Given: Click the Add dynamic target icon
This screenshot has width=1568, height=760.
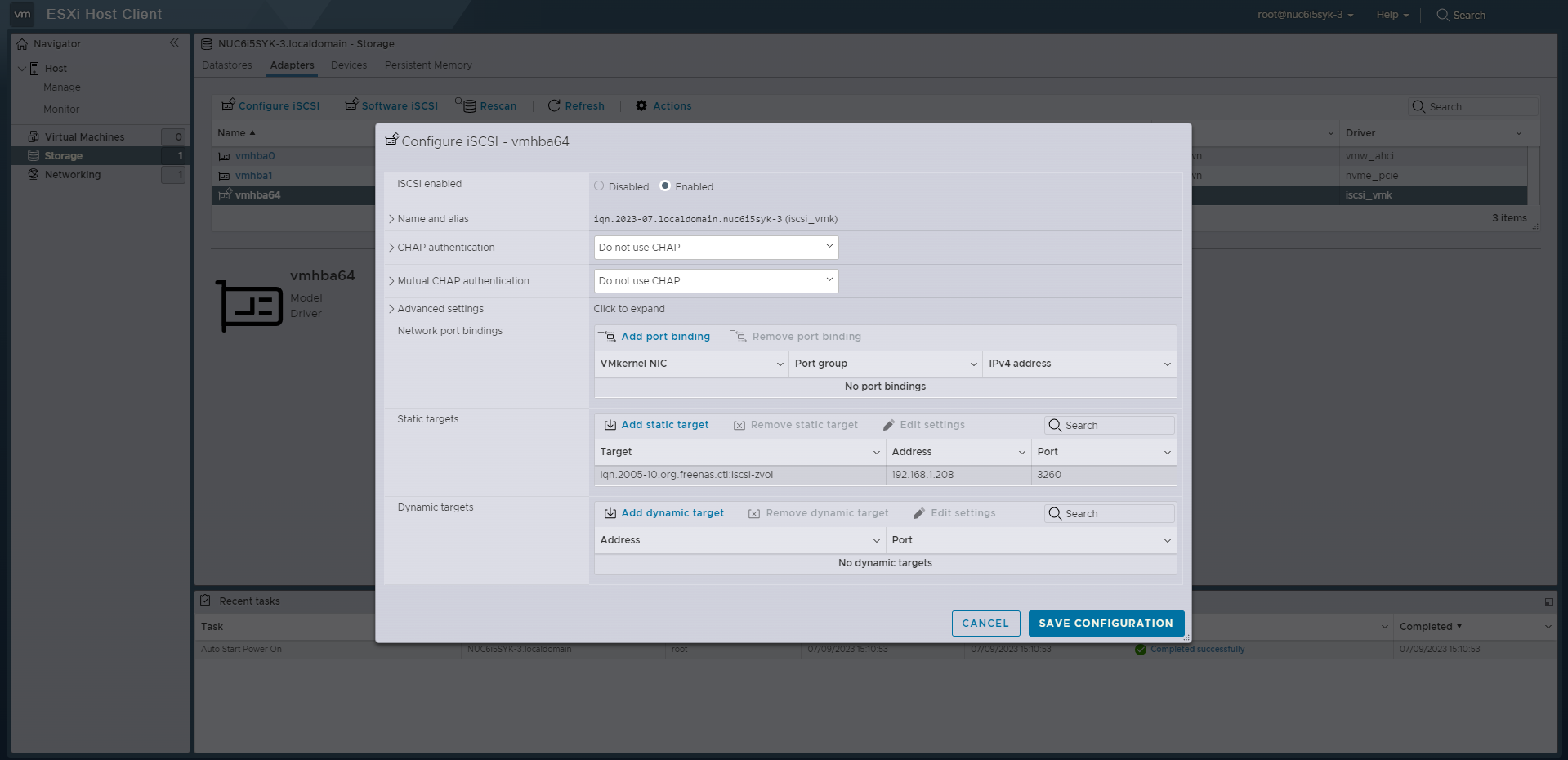Looking at the screenshot, I should (610, 513).
